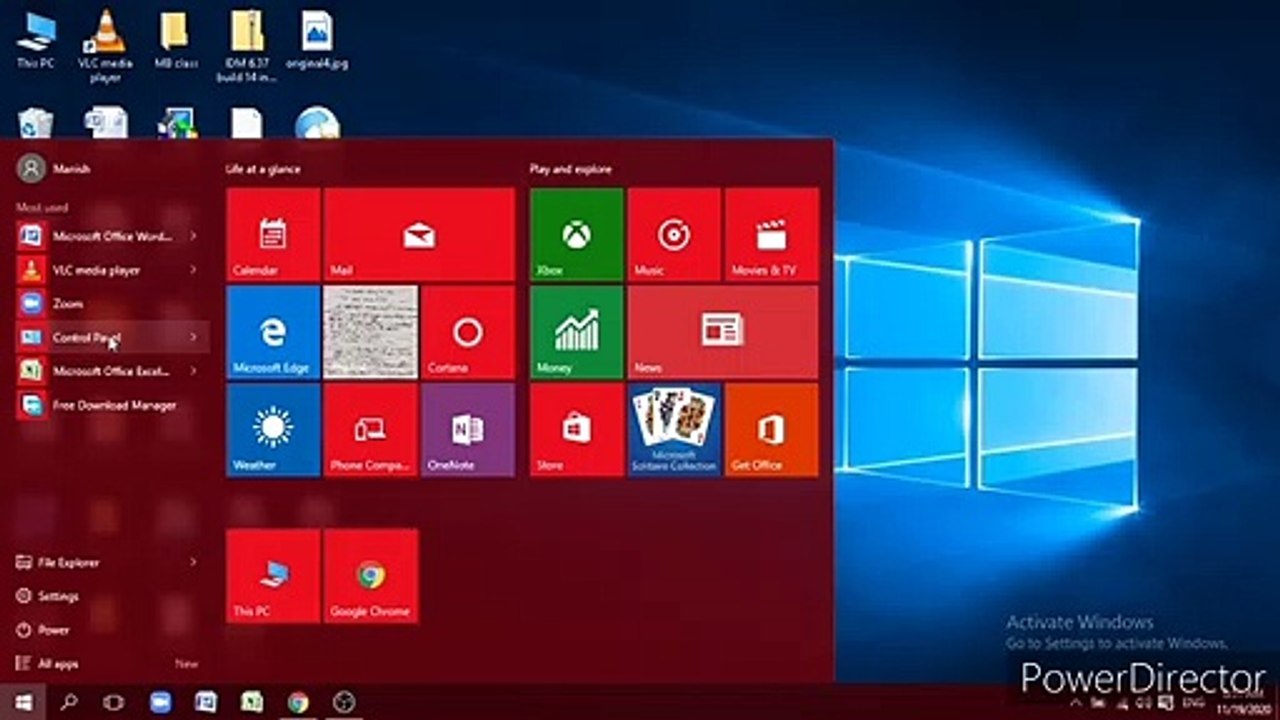
Task: Open the Weather tile
Action: click(x=273, y=430)
